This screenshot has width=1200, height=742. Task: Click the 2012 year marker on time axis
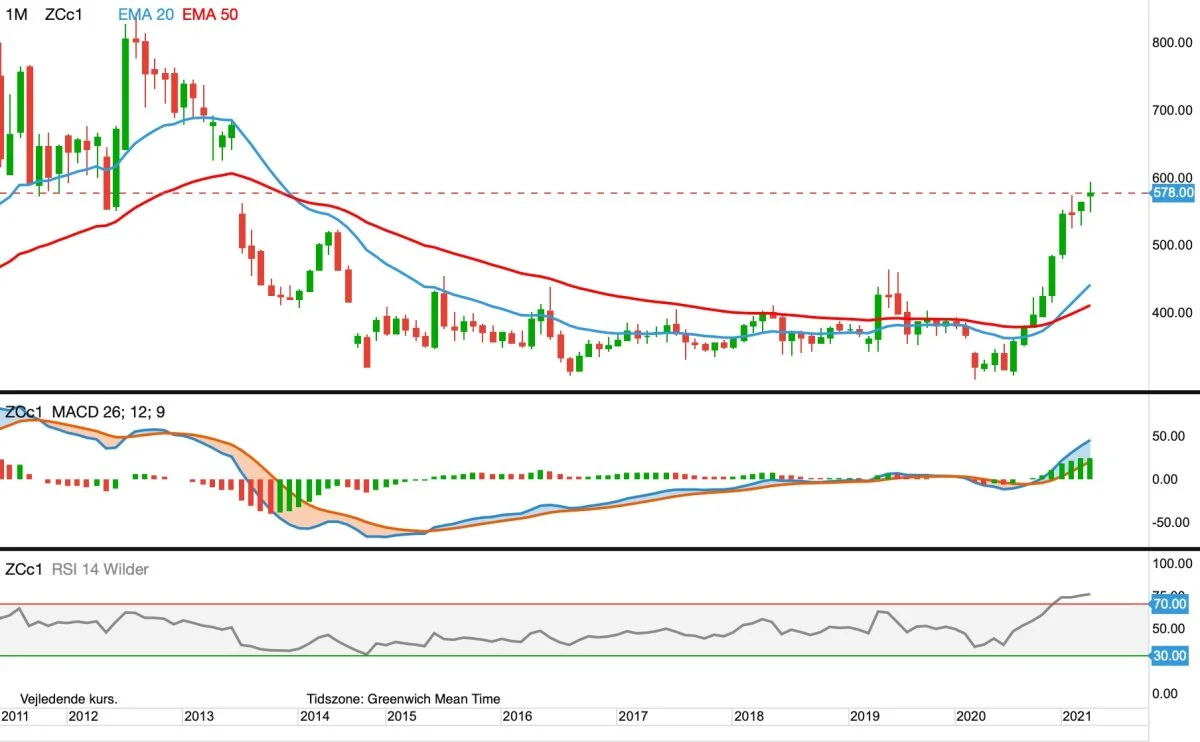click(x=82, y=716)
